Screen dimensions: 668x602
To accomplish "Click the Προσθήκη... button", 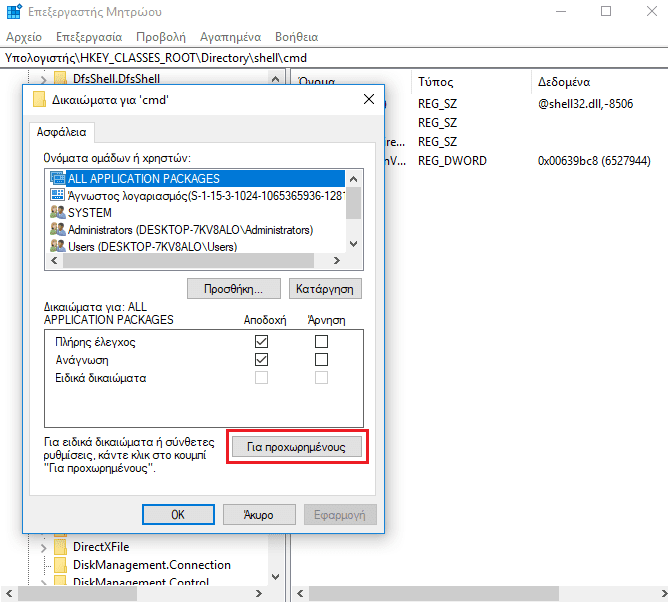I will point(233,289).
